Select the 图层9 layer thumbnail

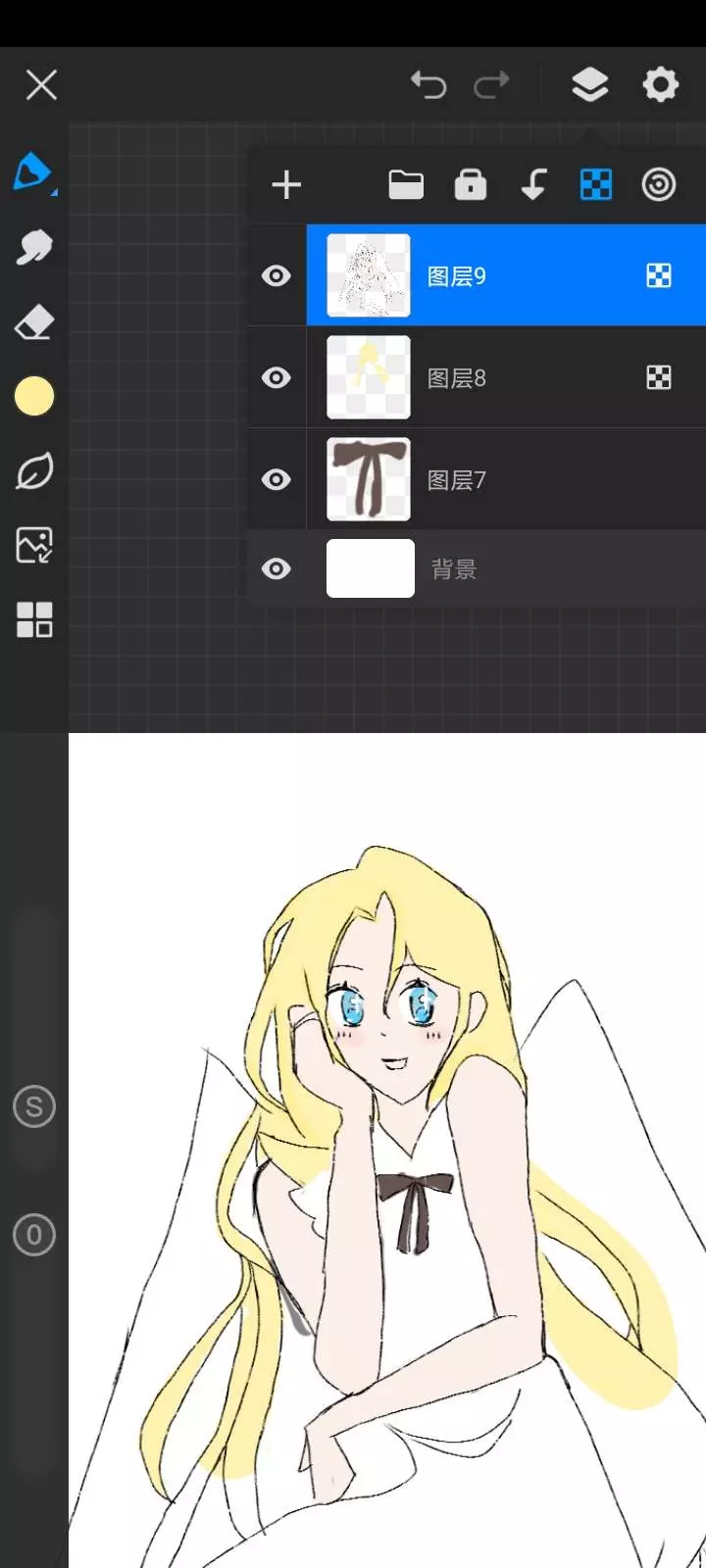click(x=369, y=275)
